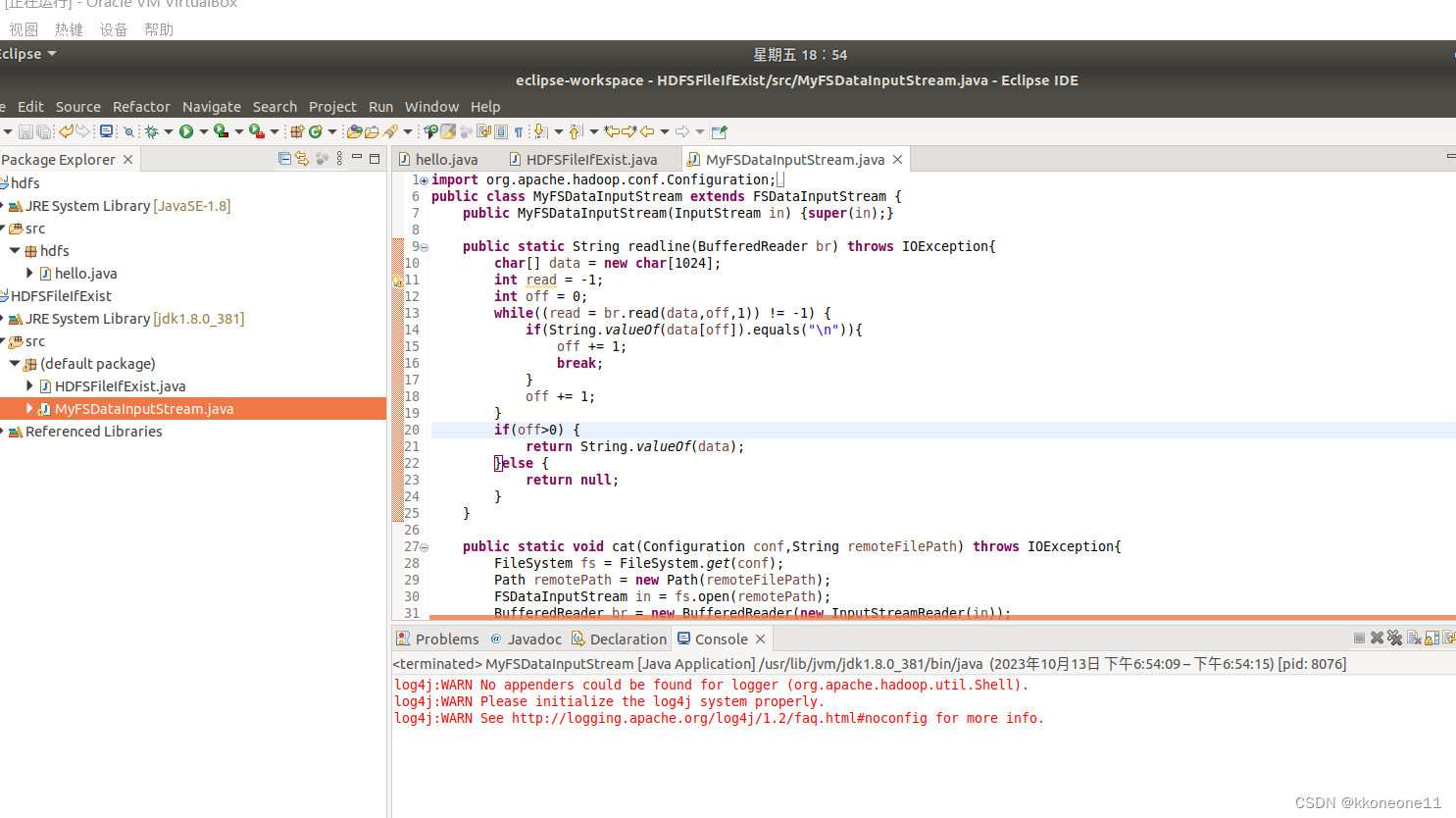Open a terminal with the monitor icon
The width and height of the screenshot is (1456, 818).
coord(106,131)
